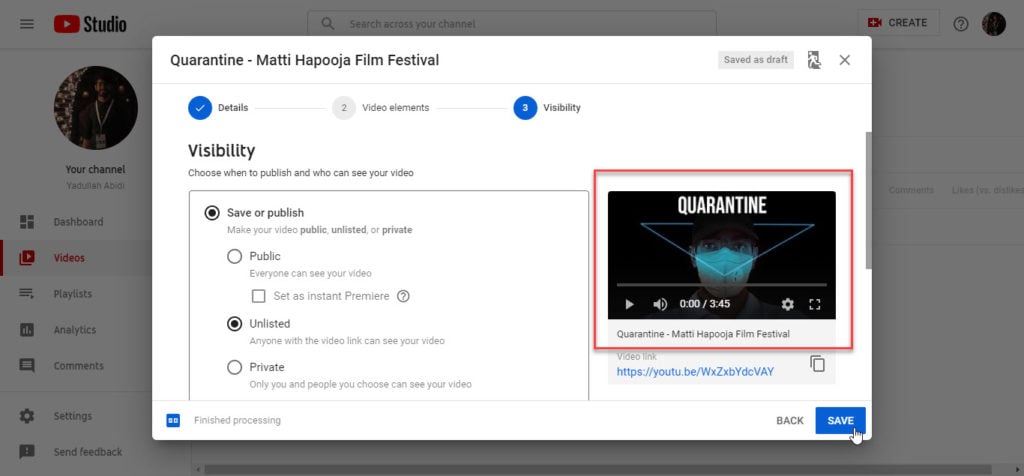
Task: Select the Private visibility option
Action: [235, 367]
